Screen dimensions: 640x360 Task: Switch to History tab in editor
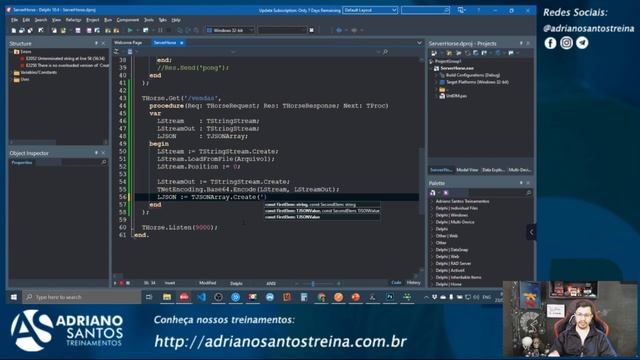pyautogui.click(x=413, y=282)
